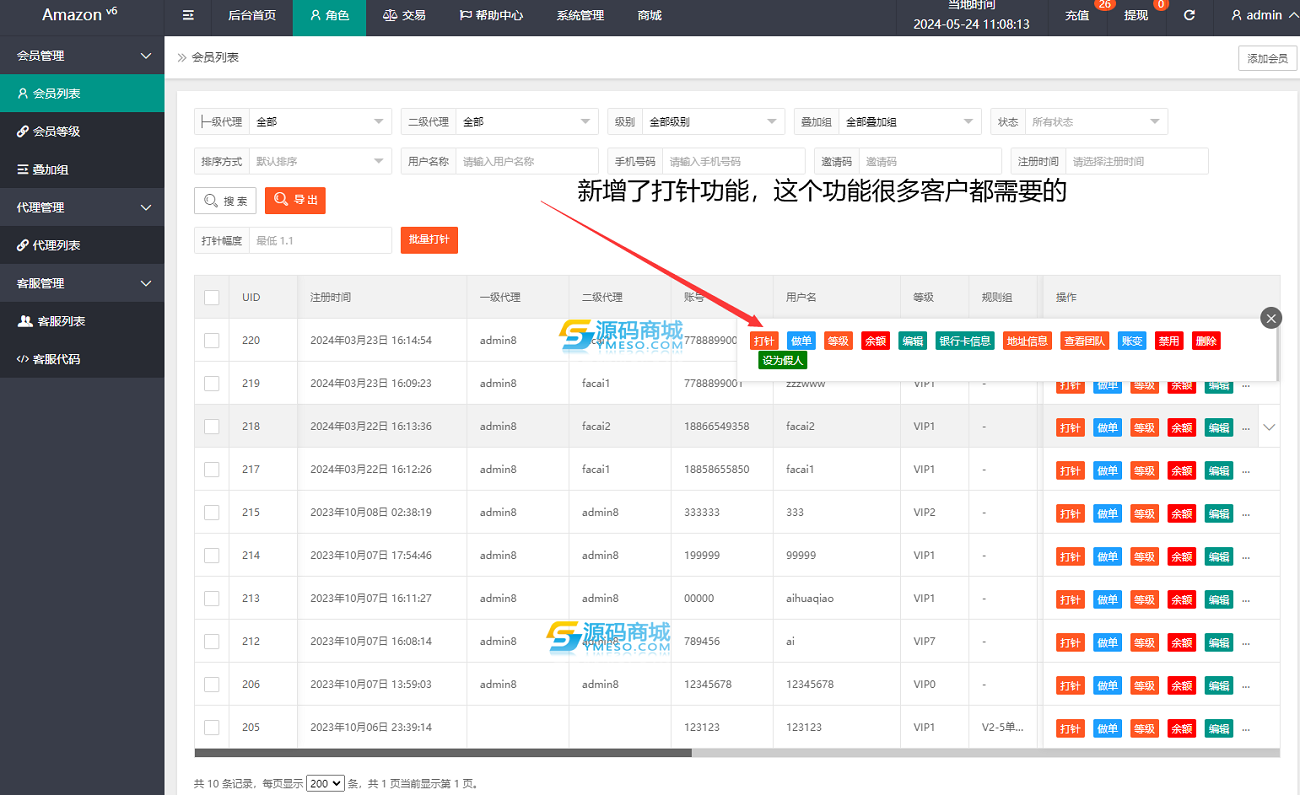Viewport: 1300px width, 795px height.
Task: Open the 客服列表 sidebar item
Action: click(x=82, y=321)
